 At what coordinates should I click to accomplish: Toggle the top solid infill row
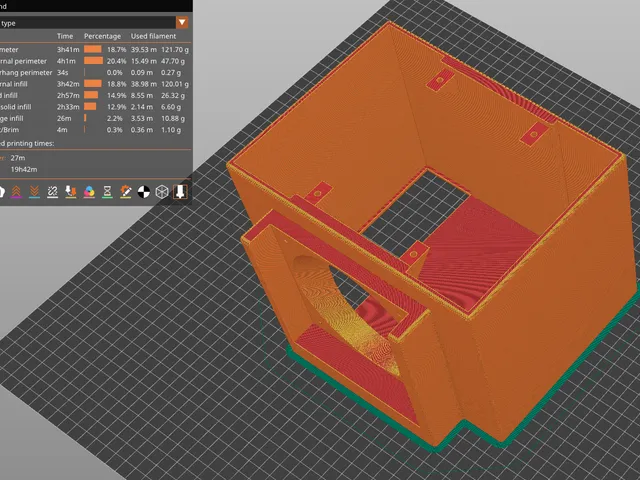95,107
